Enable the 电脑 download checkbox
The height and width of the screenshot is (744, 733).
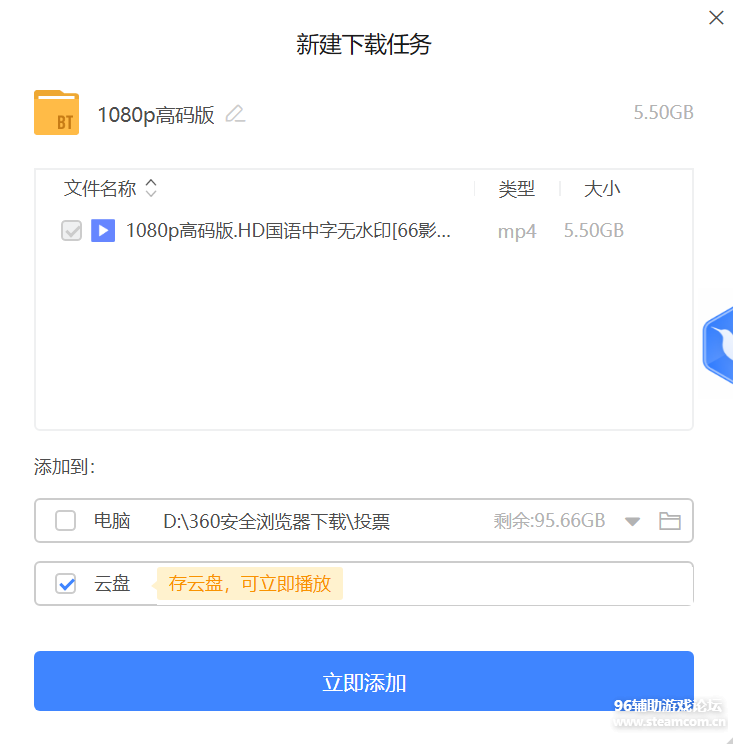click(x=65, y=520)
